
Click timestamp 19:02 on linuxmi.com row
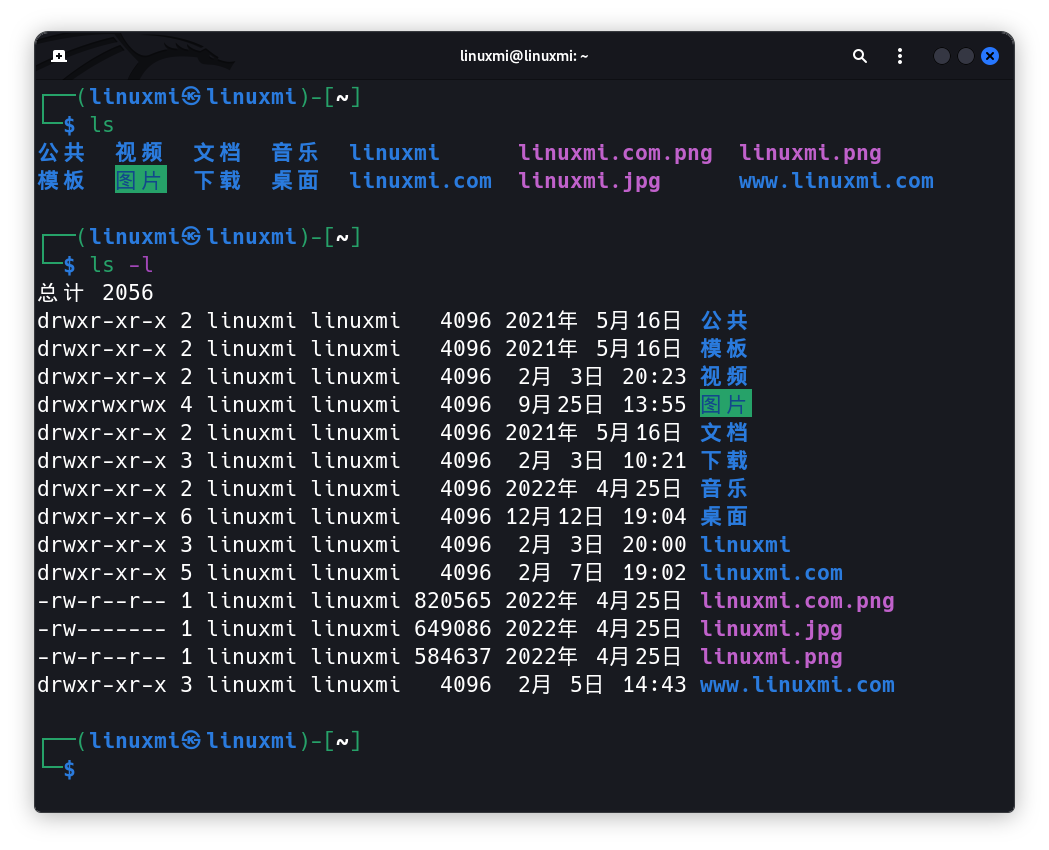(654, 573)
